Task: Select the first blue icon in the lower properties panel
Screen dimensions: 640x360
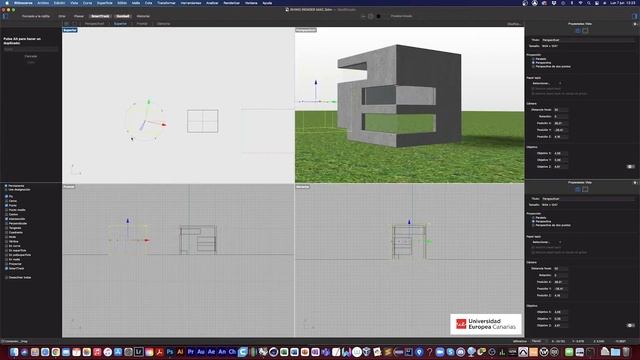Action: pos(578,189)
